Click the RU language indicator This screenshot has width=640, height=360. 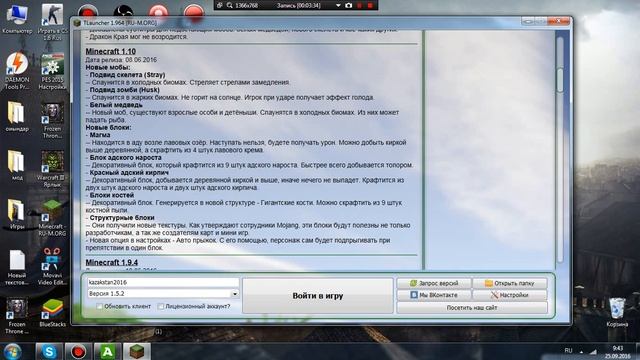click(569, 351)
